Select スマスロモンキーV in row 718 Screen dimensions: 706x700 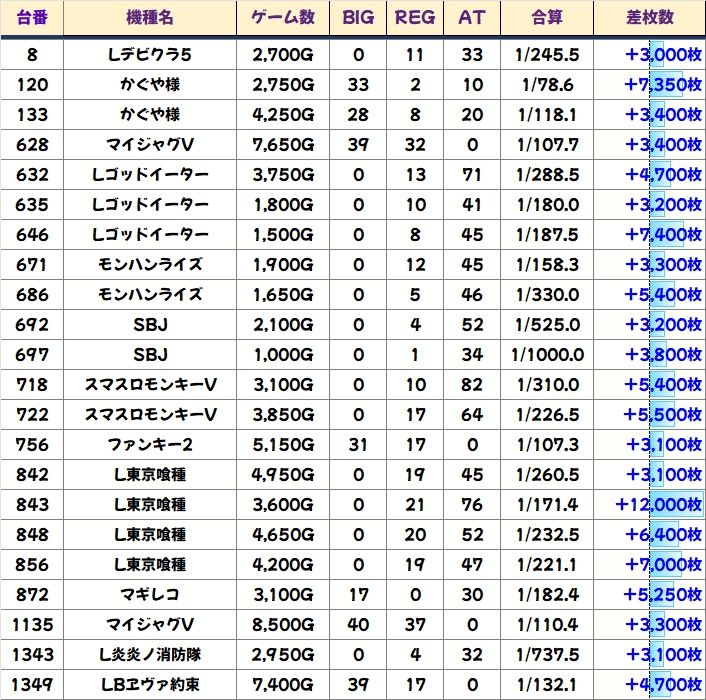[x=150, y=385]
